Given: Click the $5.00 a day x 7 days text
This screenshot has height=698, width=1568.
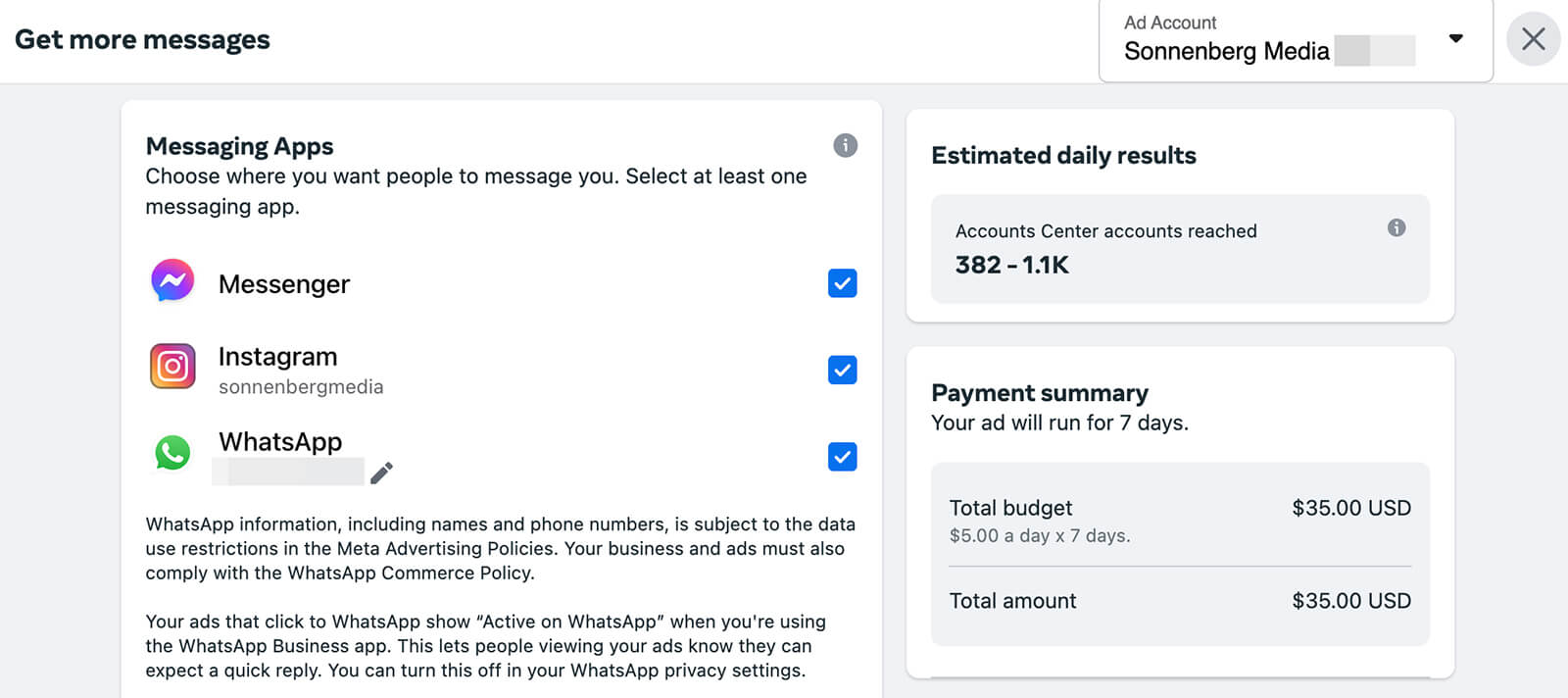Looking at the screenshot, I should click(1040, 536).
